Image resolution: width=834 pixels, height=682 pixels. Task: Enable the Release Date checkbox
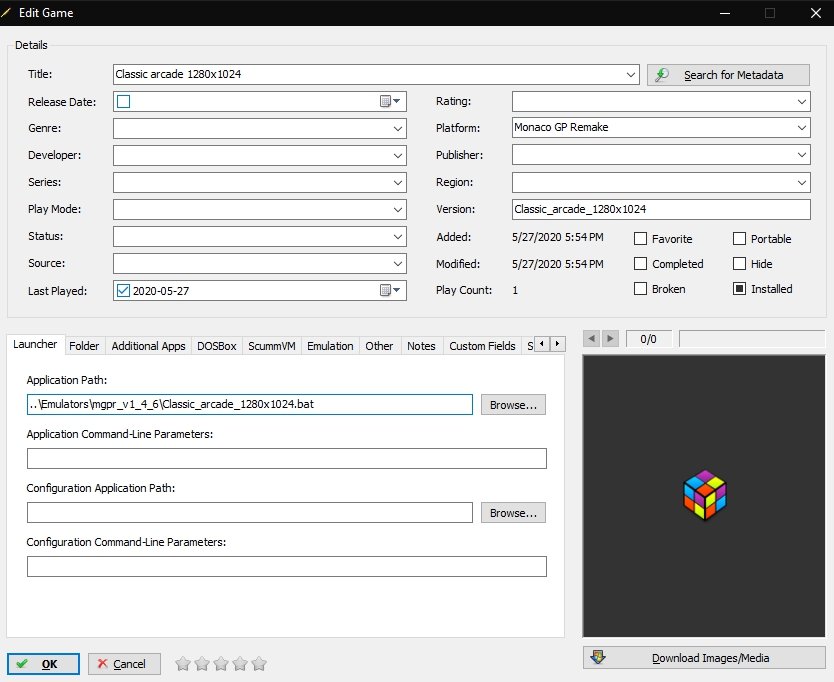[x=123, y=101]
